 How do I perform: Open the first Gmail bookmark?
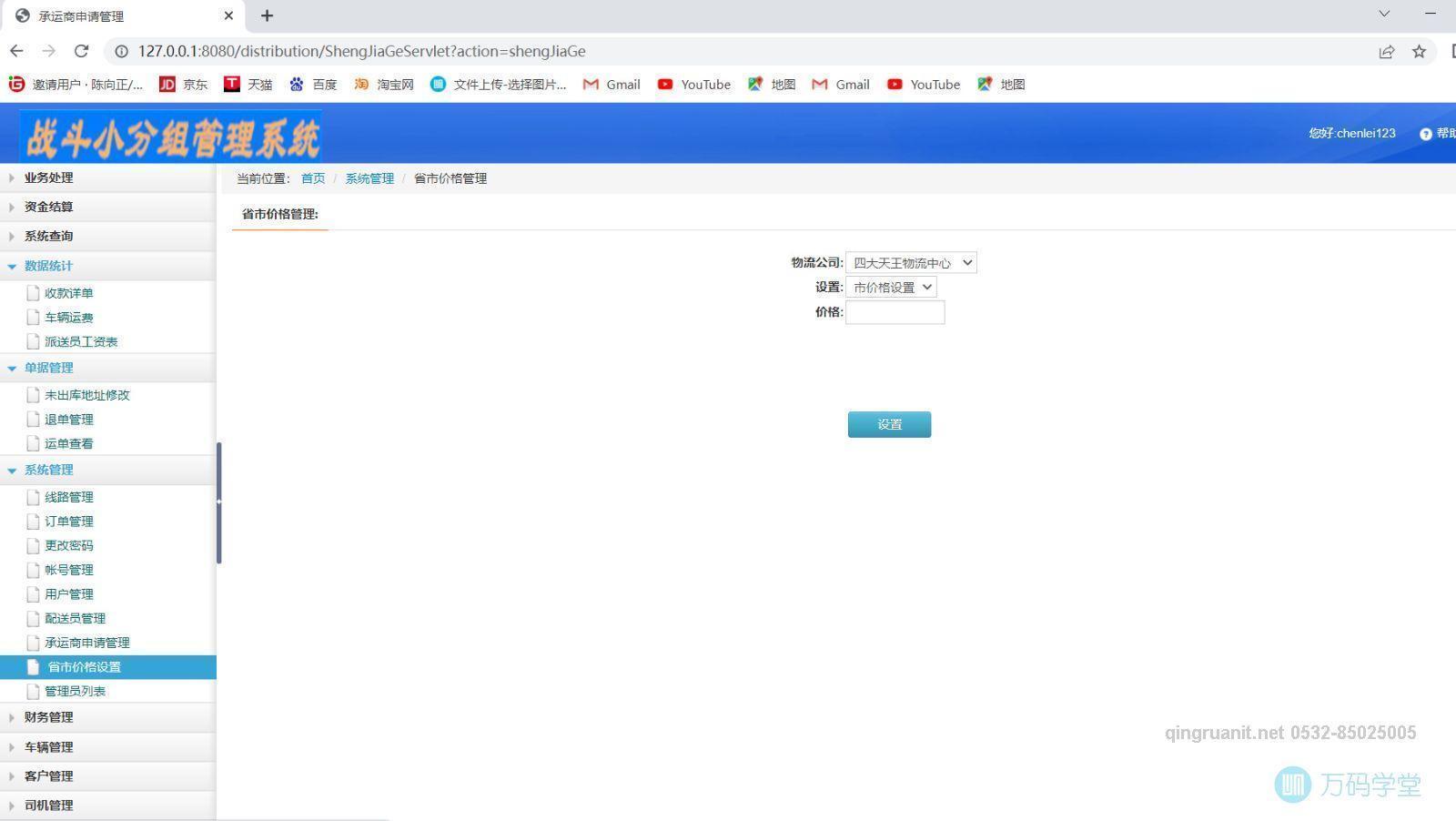tap(612, 85)
